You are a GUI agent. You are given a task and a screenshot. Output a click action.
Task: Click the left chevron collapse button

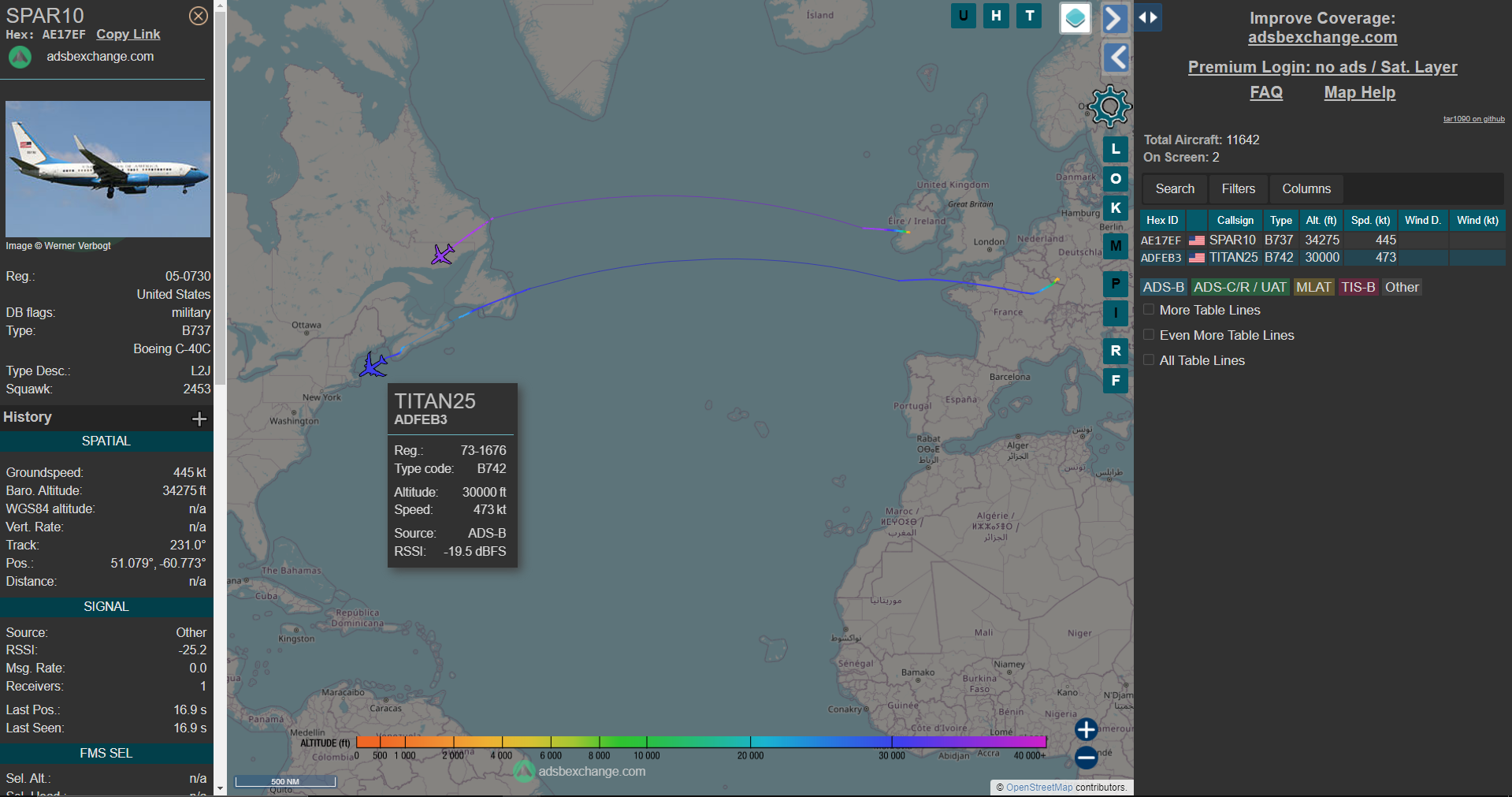(x=1116, y=58)
